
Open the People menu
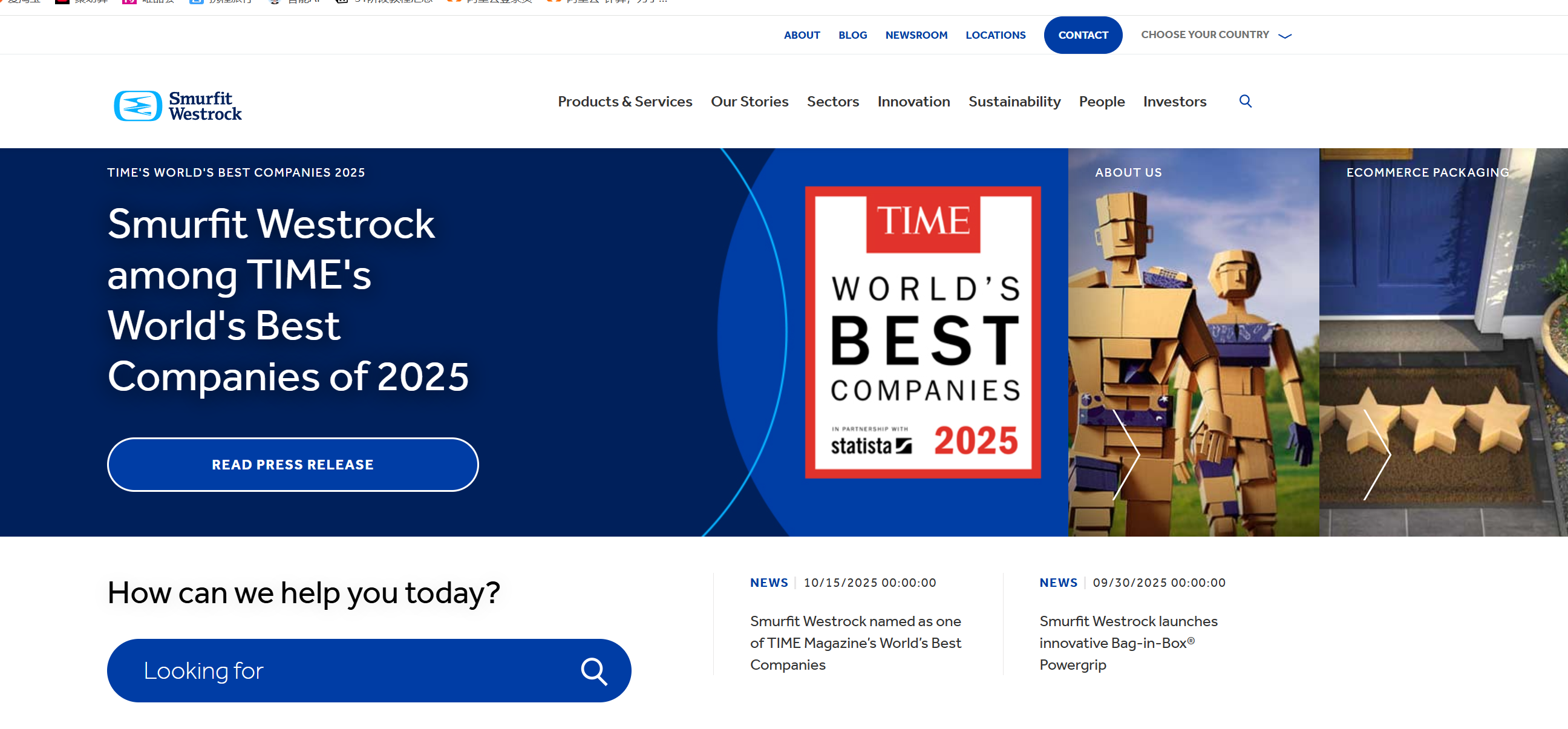point(1102,102)
